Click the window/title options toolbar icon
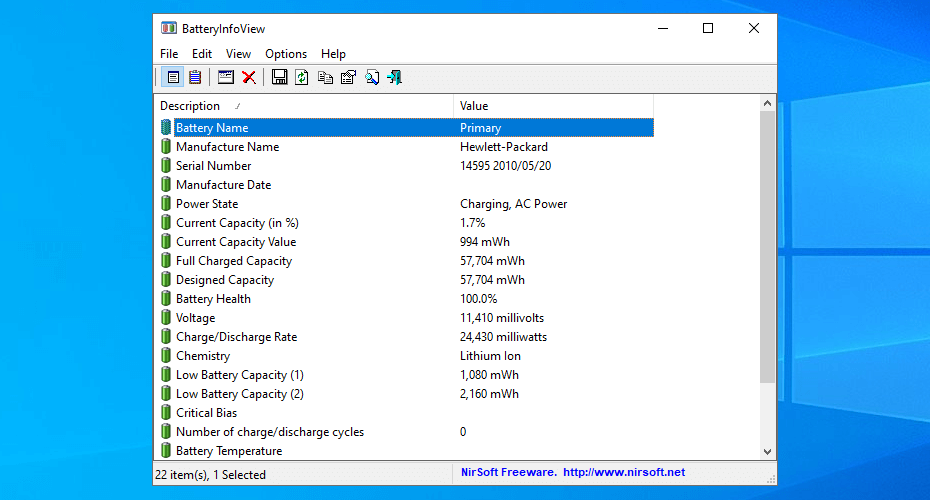Screen dimensions: 930x500 pyautogui.click(x=225, y=77)
